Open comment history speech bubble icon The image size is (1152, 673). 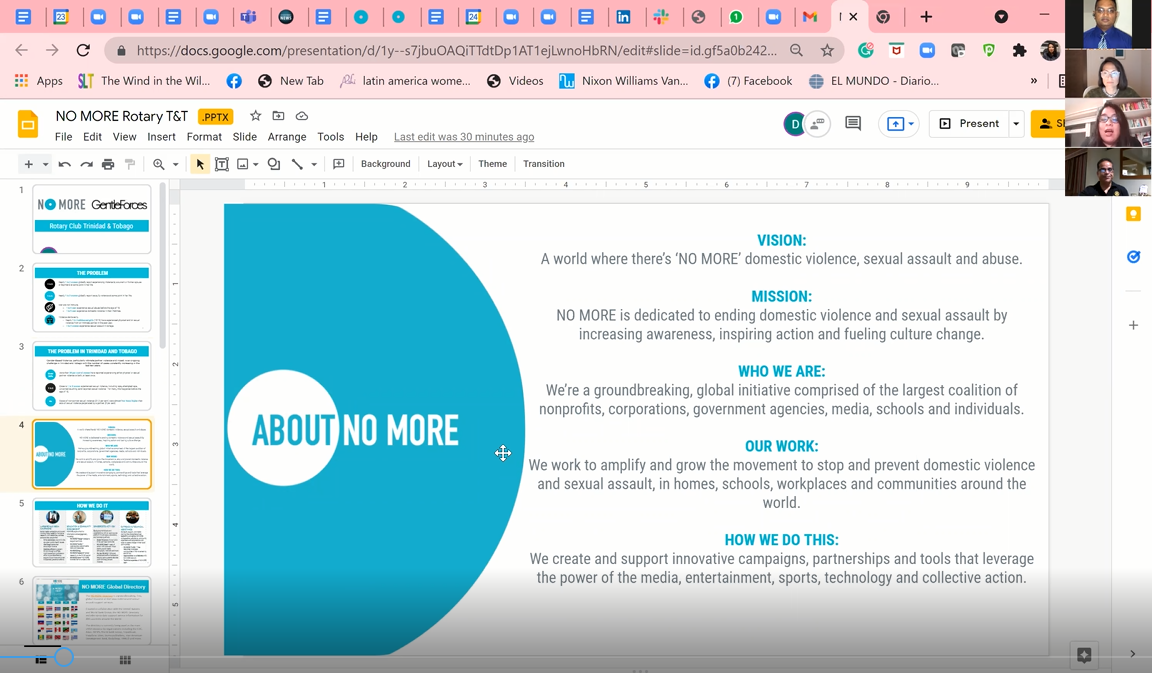tap(853, 124)
